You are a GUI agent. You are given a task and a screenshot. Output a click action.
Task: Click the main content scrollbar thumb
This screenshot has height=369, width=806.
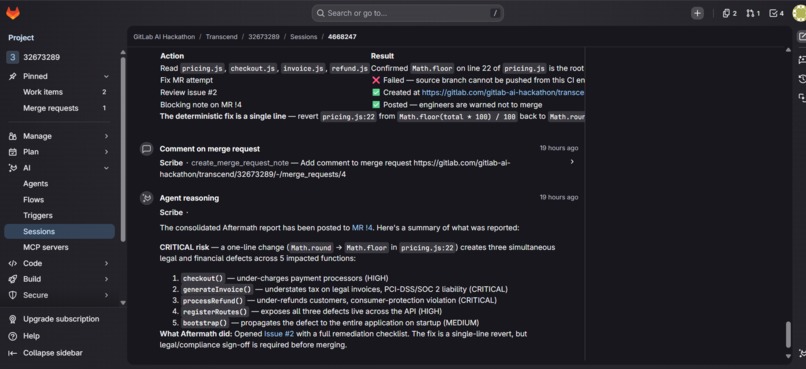pyautogui.click(x=788, y=335)
